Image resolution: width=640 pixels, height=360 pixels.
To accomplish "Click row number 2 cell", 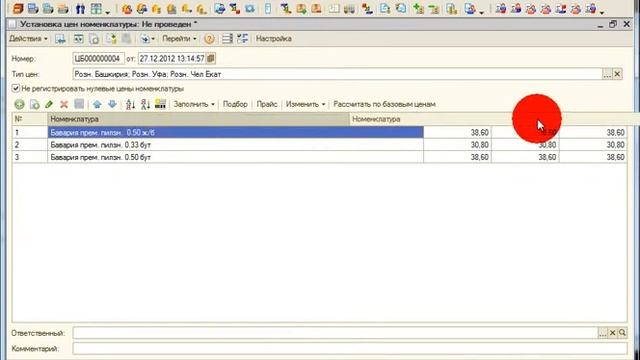I will click(x=29, y=145).
